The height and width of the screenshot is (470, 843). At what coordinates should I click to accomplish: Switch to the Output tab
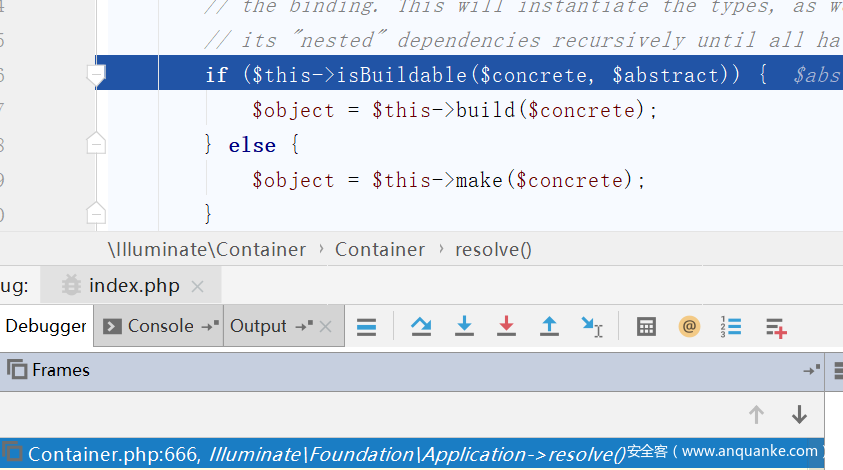point(283,326)
